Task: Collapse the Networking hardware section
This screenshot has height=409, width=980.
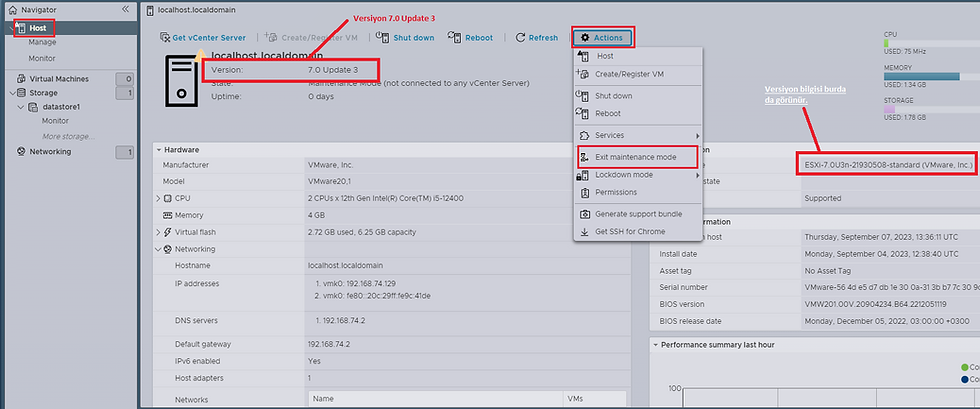Action: point(158,249)
